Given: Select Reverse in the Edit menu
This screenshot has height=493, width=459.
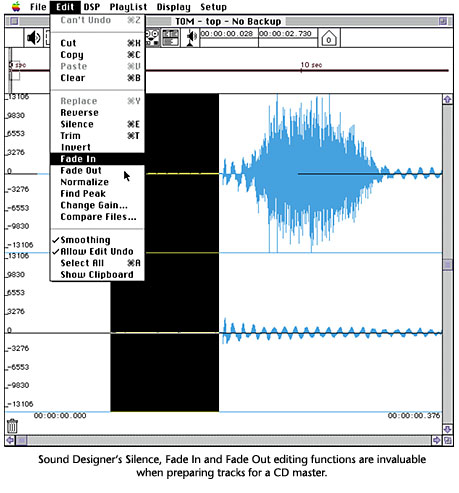Looking at the screenshot, I should [x=97, y=113].
